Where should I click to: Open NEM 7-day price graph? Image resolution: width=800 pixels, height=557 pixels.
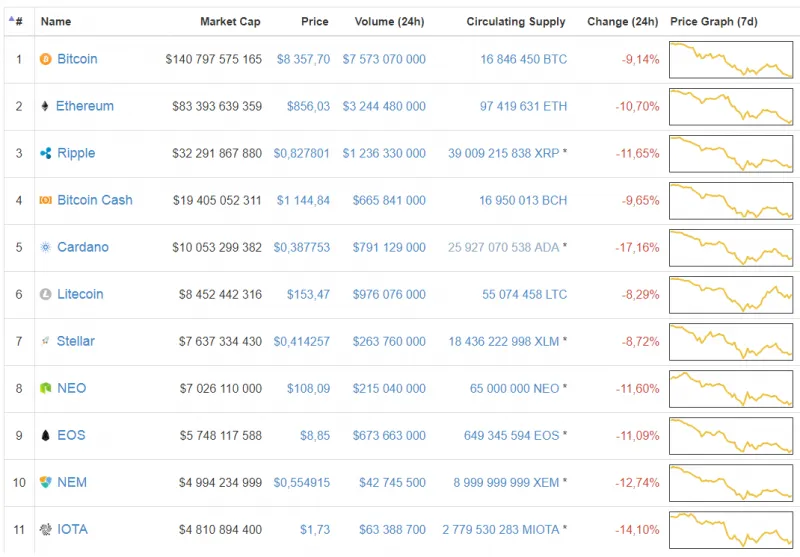[x=731, y=483]
